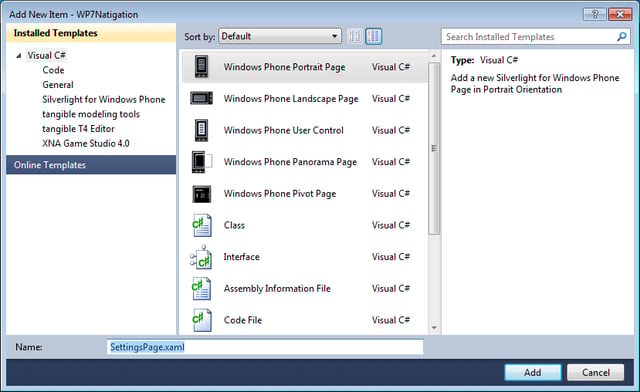Select XNA Game Studio 4.0 category

[86, 144]
